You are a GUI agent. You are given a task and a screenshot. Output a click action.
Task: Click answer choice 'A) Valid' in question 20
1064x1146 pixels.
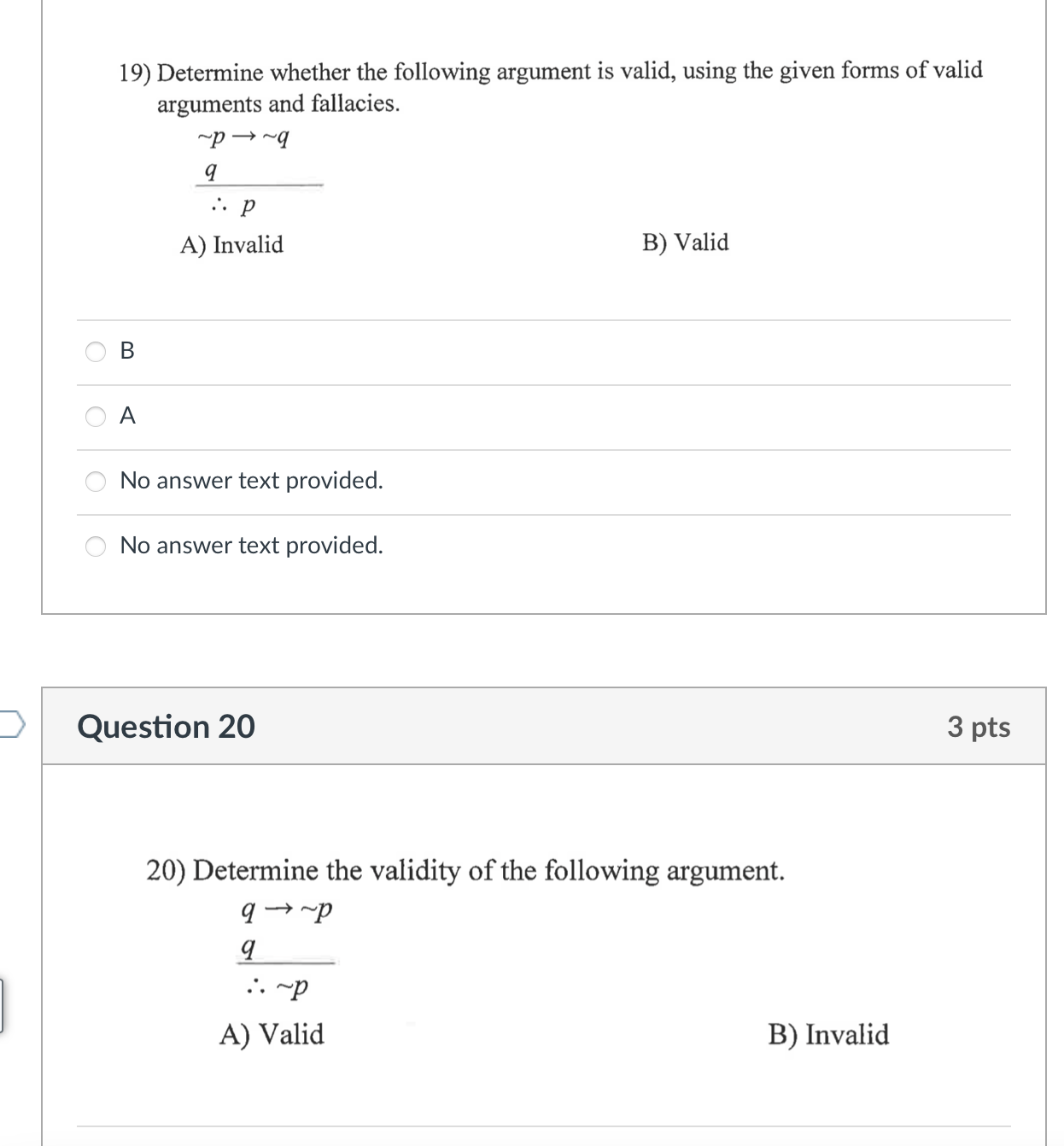click(273, 1034)
